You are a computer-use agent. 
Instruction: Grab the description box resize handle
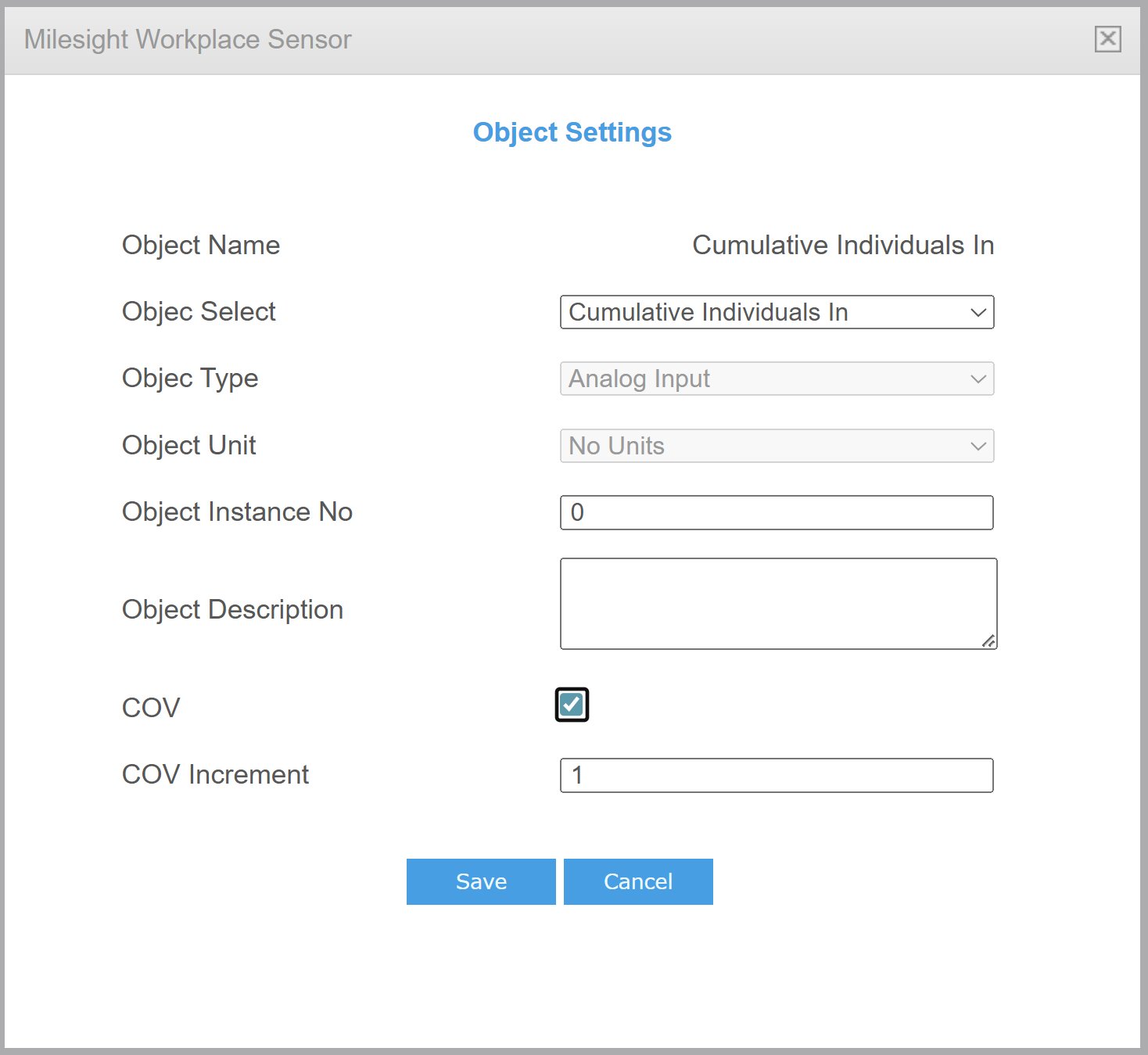pyautogui.click(x=988, y=641)
